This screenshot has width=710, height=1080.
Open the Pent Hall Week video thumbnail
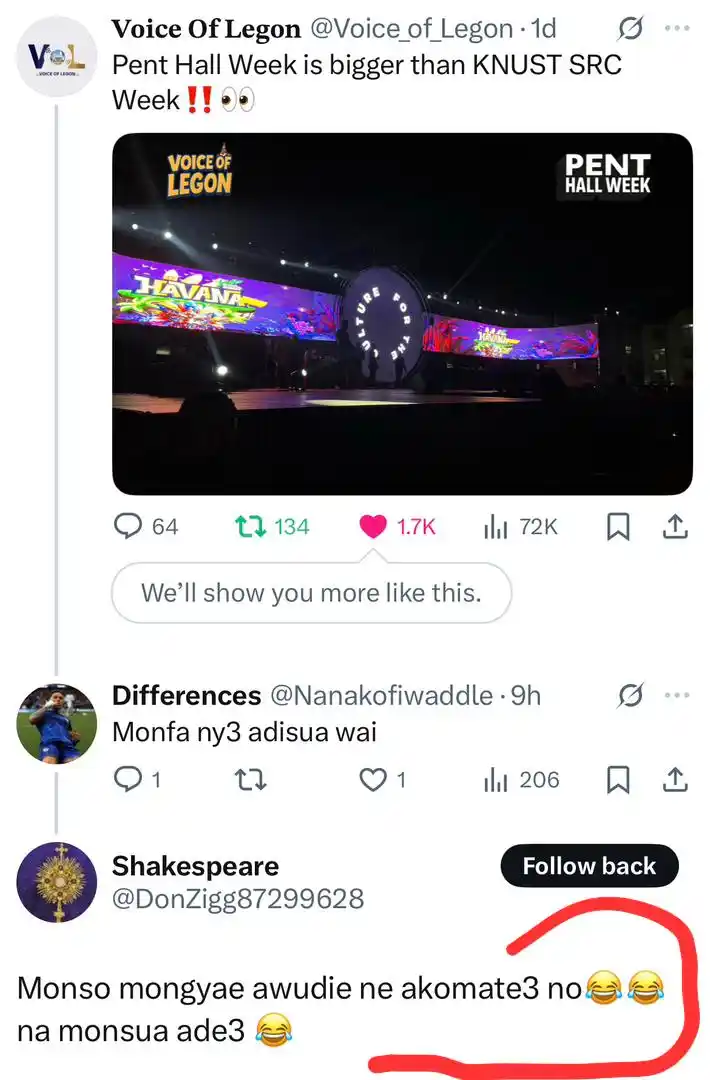(x=402, y=313)
